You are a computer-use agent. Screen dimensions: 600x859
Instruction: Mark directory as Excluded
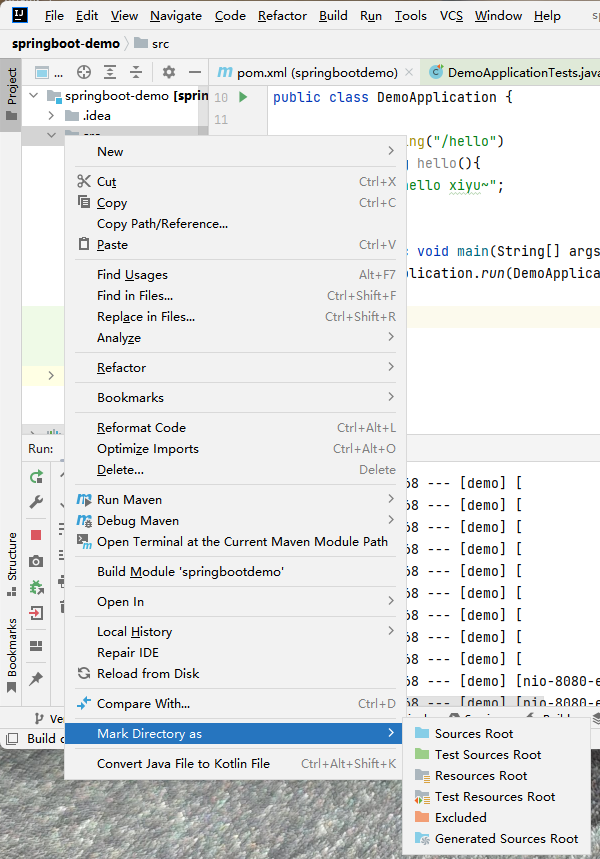point(496,817)
